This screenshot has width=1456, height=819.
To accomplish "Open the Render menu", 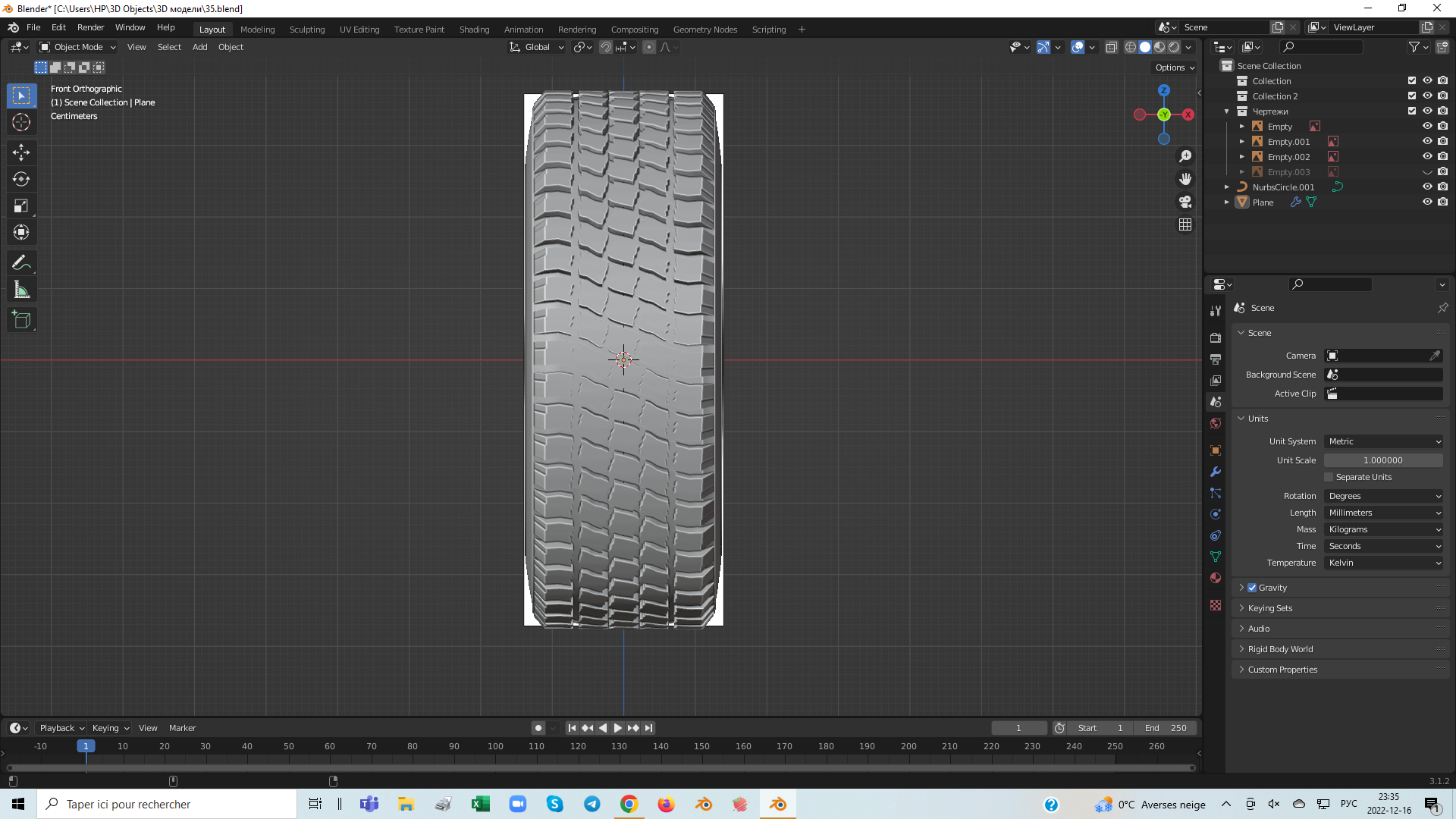I will click(x=90, y=27).
